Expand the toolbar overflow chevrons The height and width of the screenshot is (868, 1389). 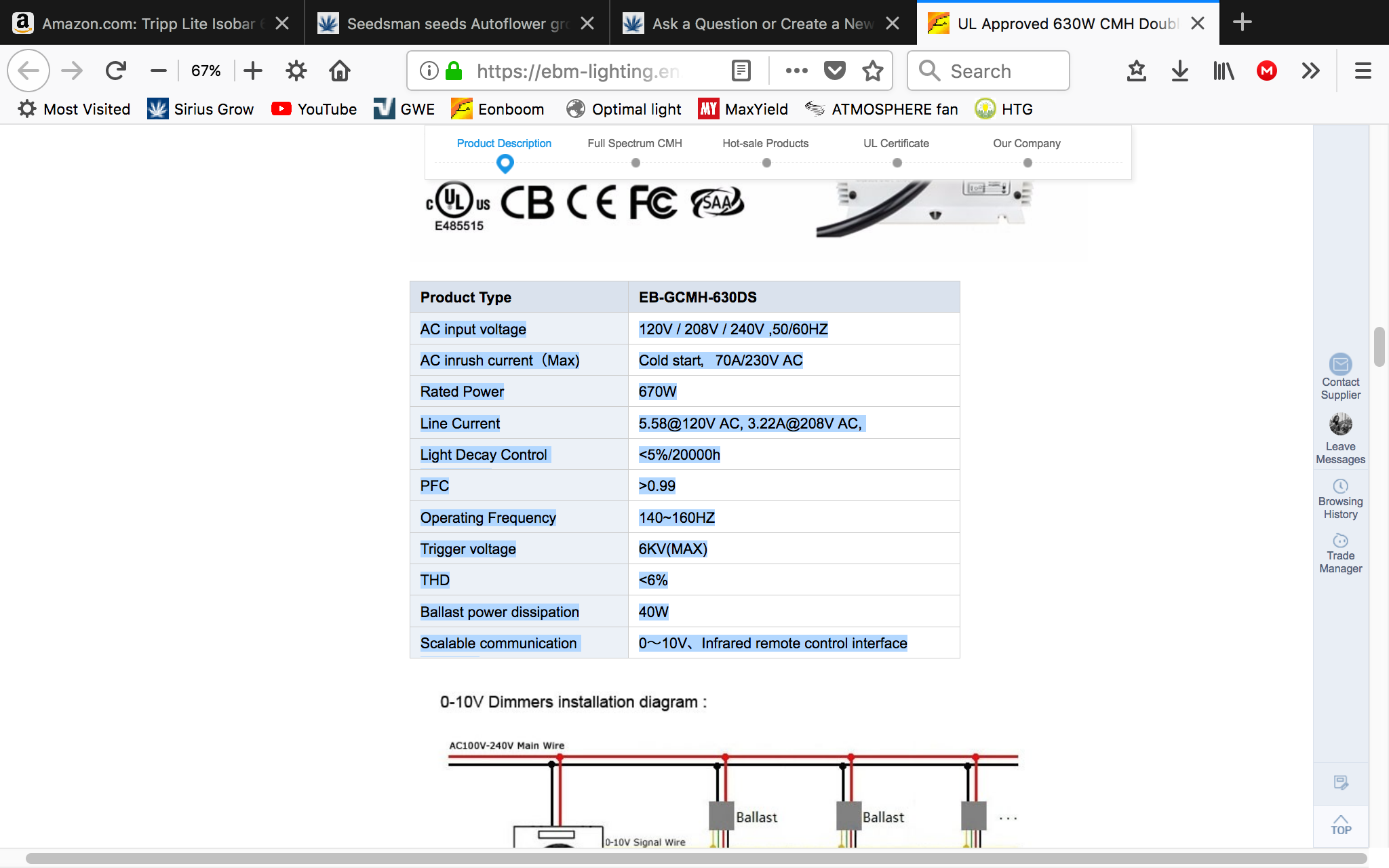1310,71
